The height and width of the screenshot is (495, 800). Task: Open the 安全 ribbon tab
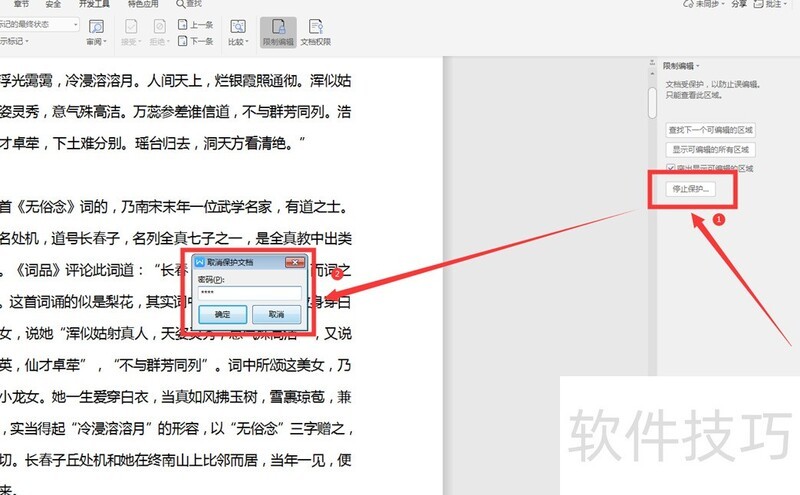point(53,4)
